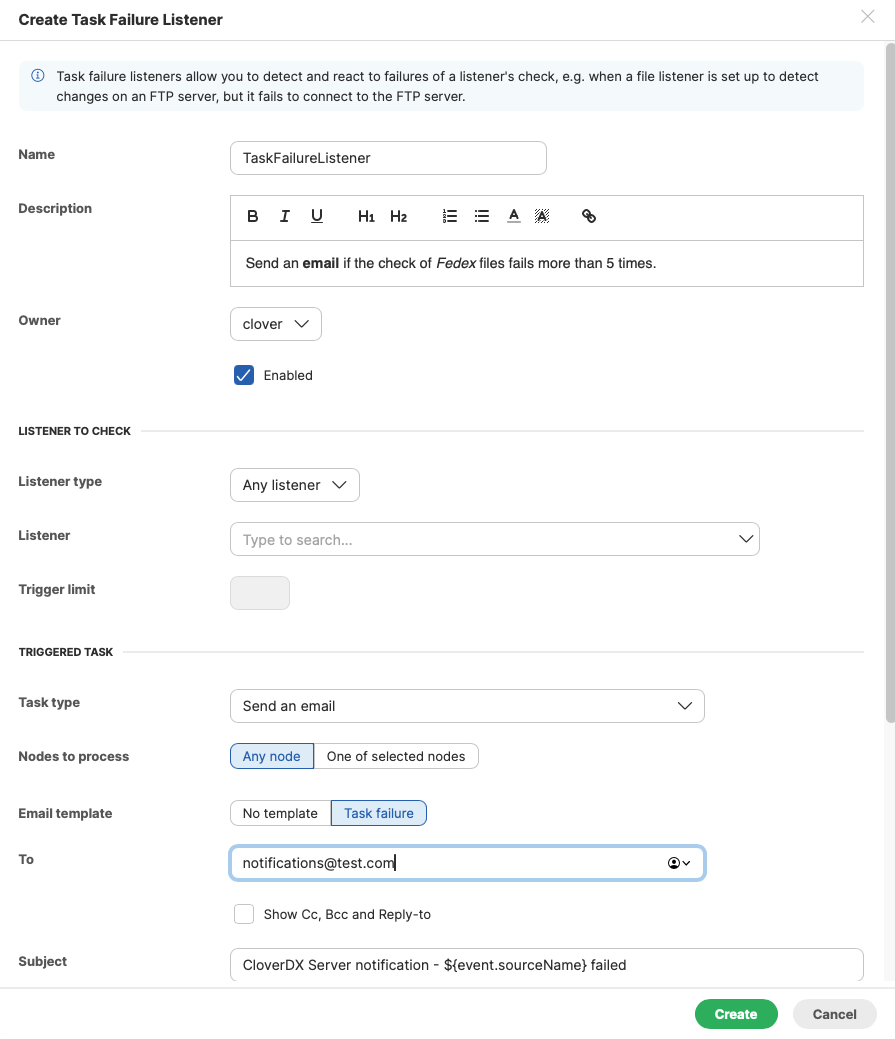Uncheck the Enabled checkbox
Image resolution: width=895 pixels, height=1039 pixels.
pyautogui.click(x=244, y=375)
